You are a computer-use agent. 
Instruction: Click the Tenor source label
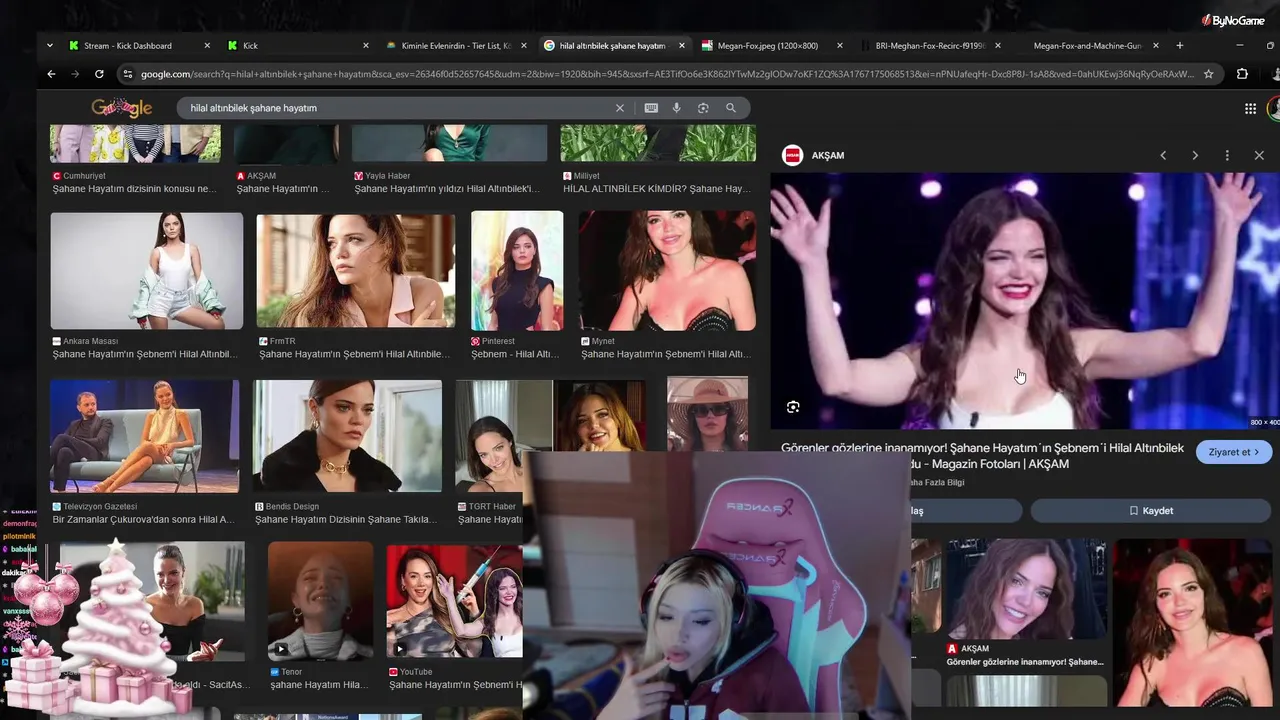click(291, 672)
